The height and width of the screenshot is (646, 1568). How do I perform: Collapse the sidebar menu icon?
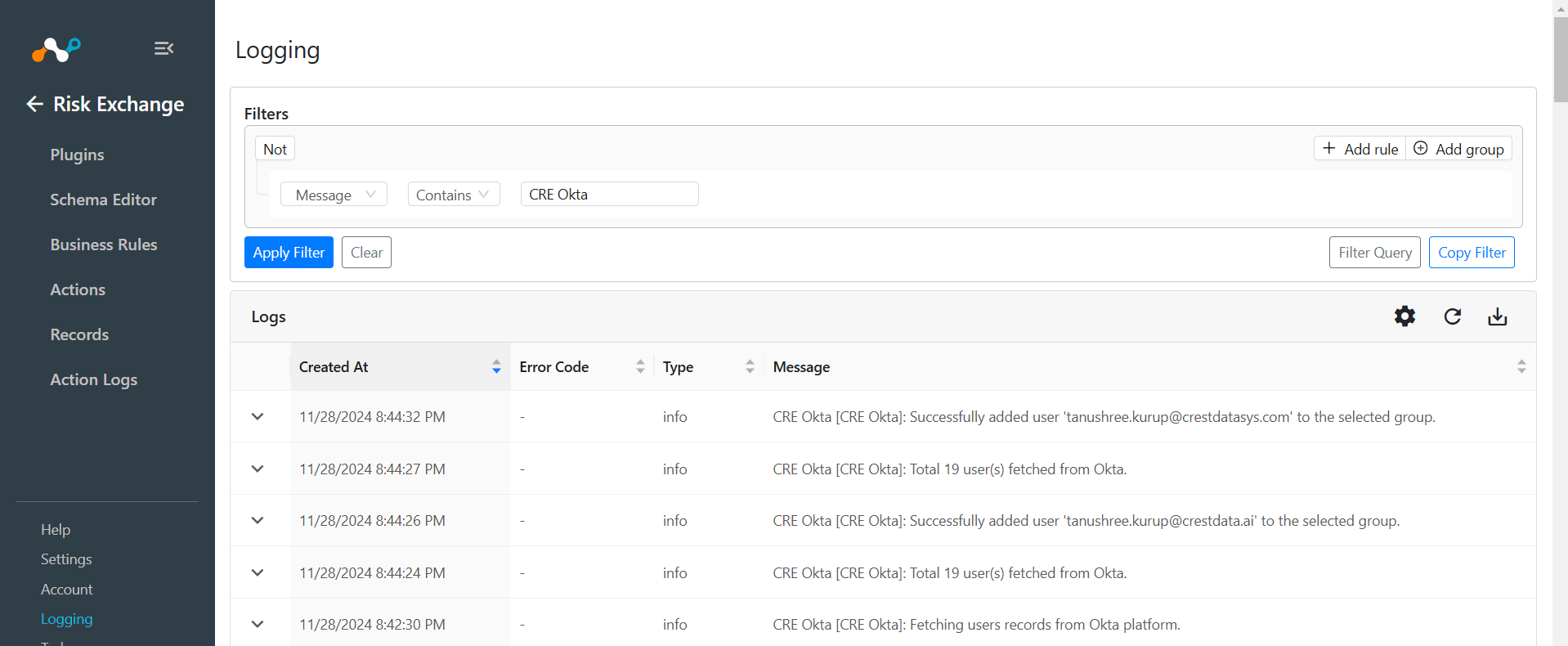(x=164, y=48)
